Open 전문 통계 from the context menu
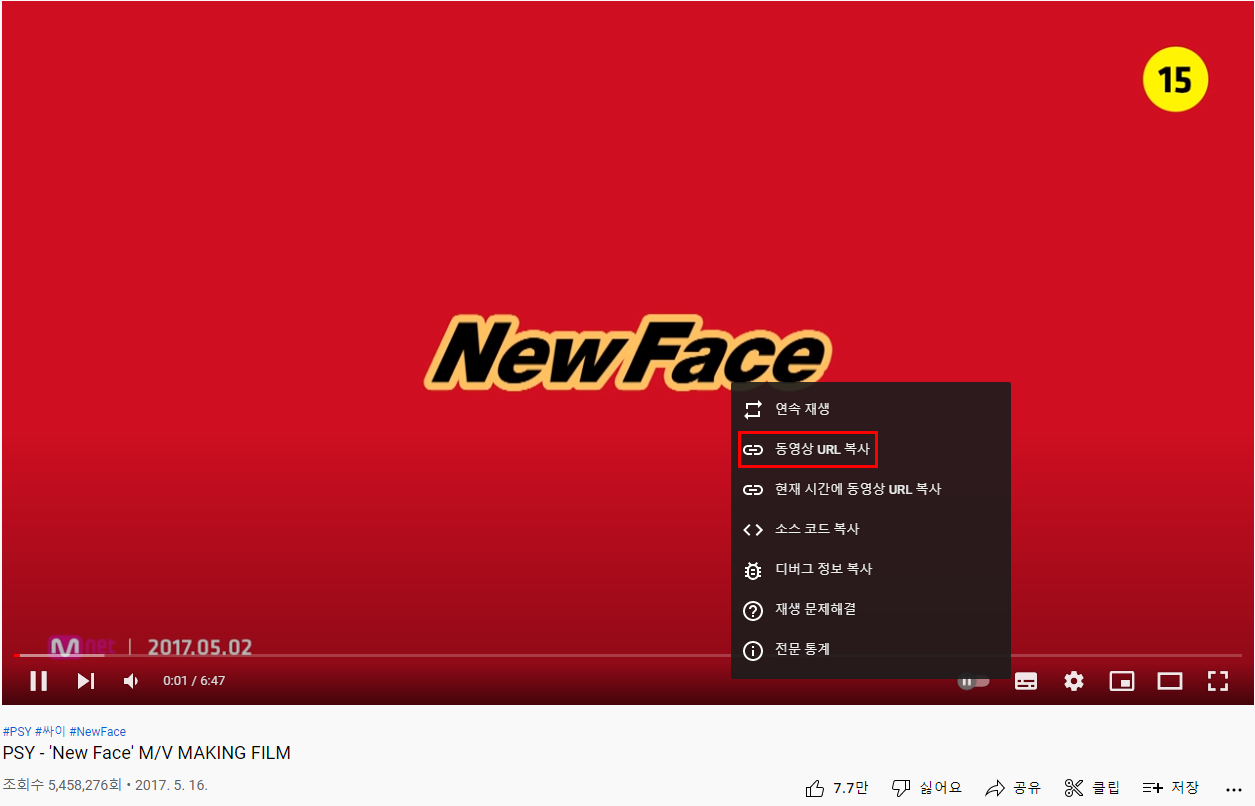The height and width of the screenshot is (806, 1255). click(x=871, y=649)
